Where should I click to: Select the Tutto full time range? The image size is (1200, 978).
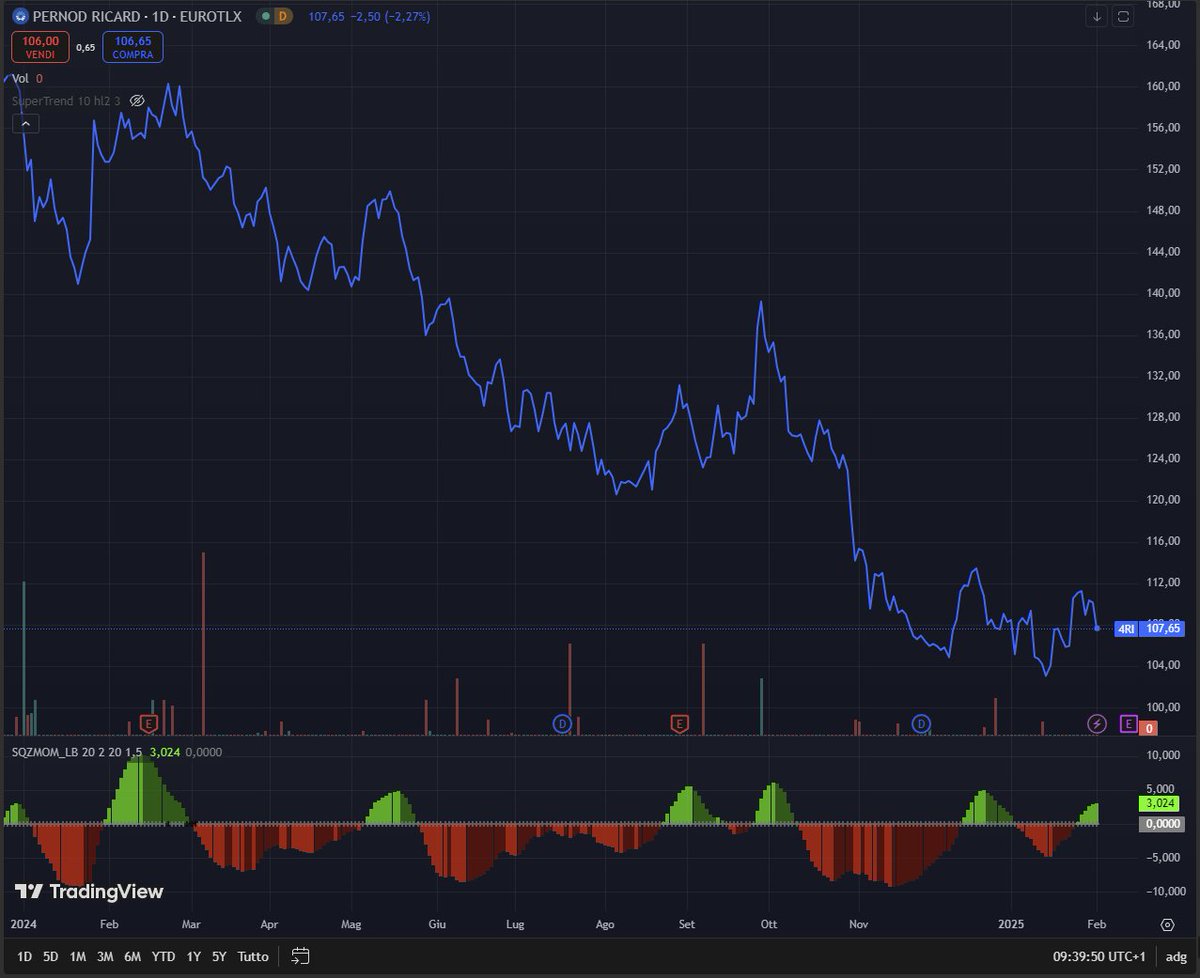tap(253, 956)
